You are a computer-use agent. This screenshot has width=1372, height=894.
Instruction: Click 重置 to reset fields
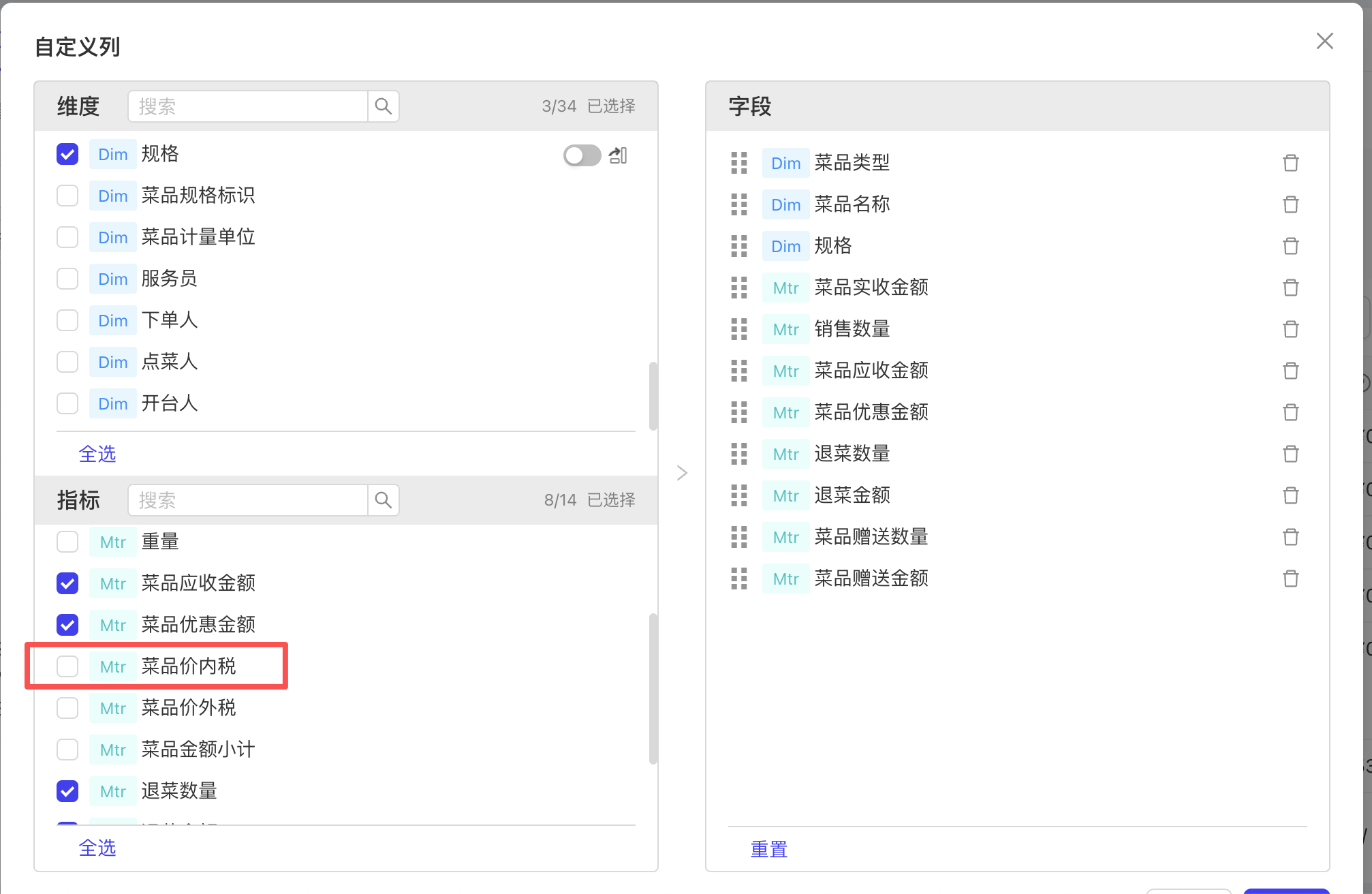(x=768, y=849)
